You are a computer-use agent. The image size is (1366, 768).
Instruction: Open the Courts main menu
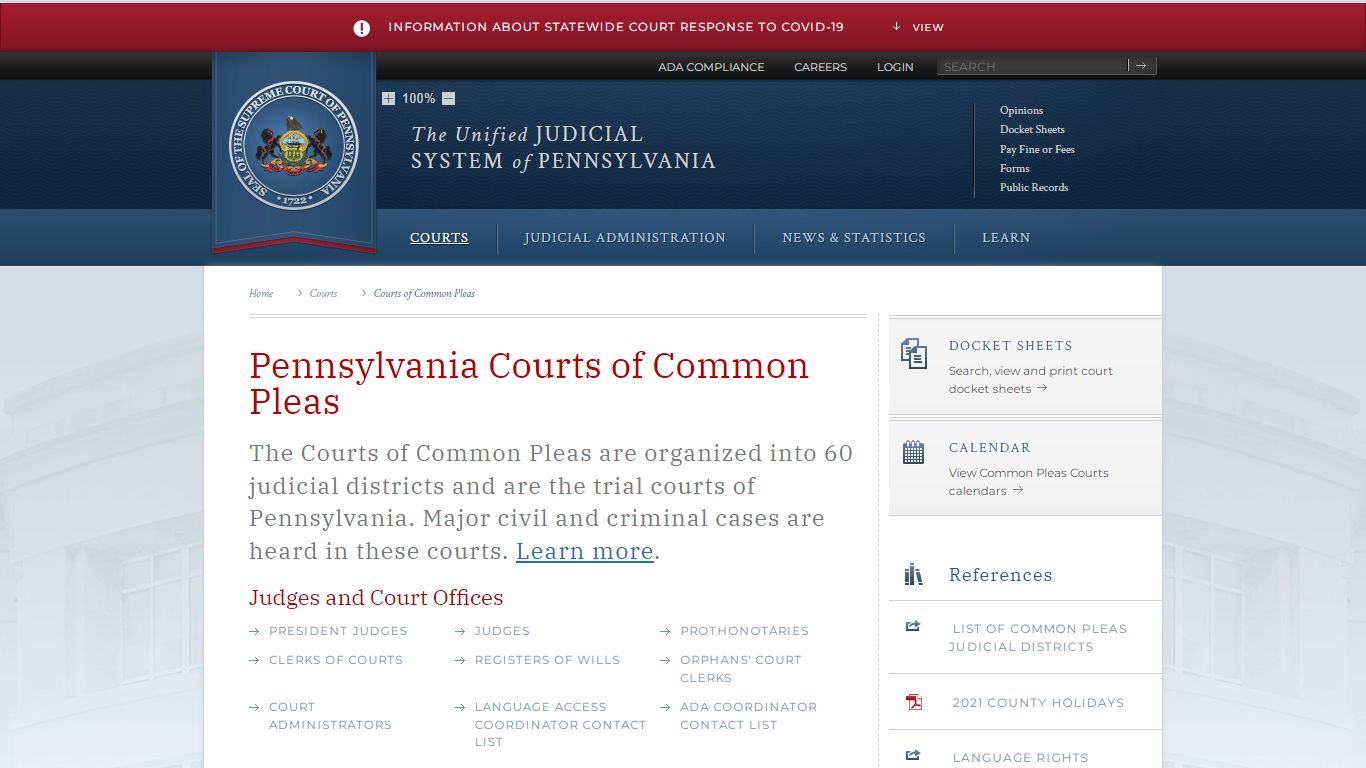439,238
